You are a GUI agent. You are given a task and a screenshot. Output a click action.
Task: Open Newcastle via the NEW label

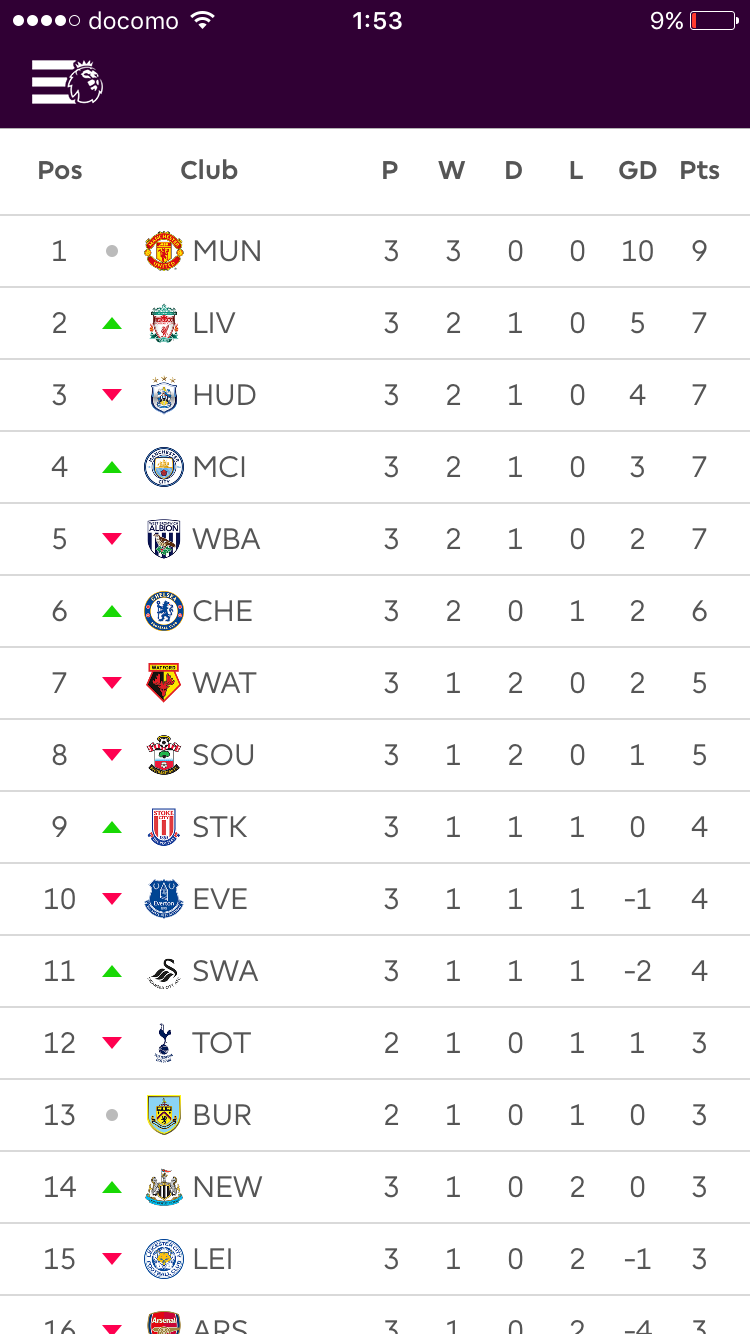point(227,1187)
